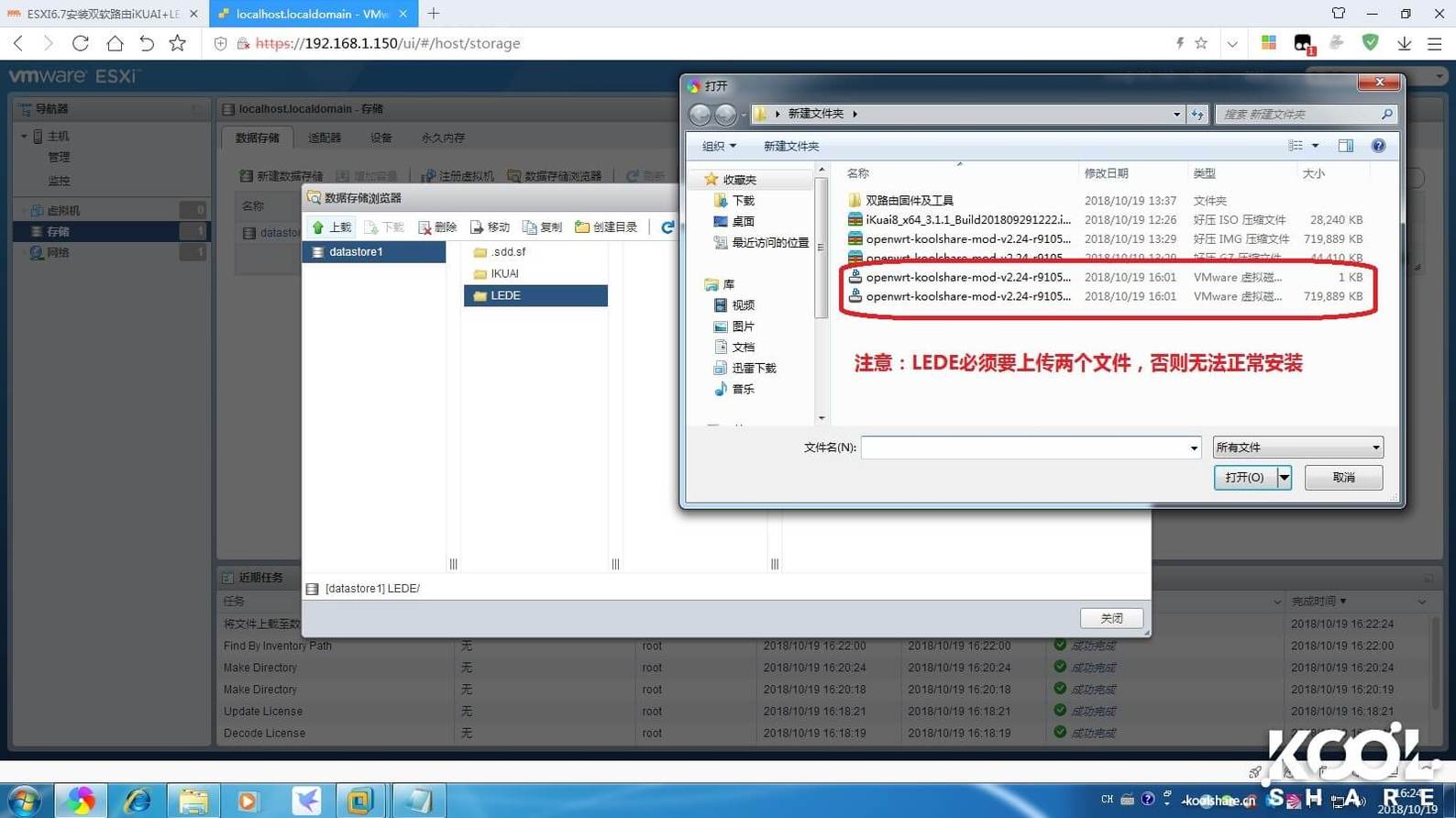Collapse the host (主机) tree node
The image size is (1456, 818).
(24, 136)
